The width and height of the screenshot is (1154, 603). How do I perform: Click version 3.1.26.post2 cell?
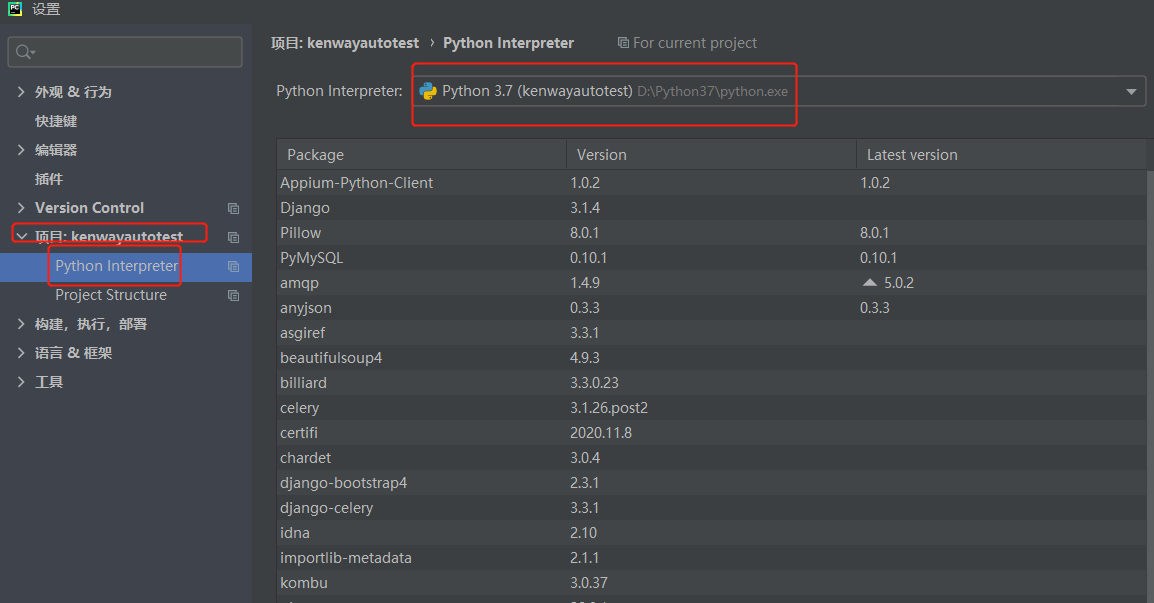pos(609,408)
